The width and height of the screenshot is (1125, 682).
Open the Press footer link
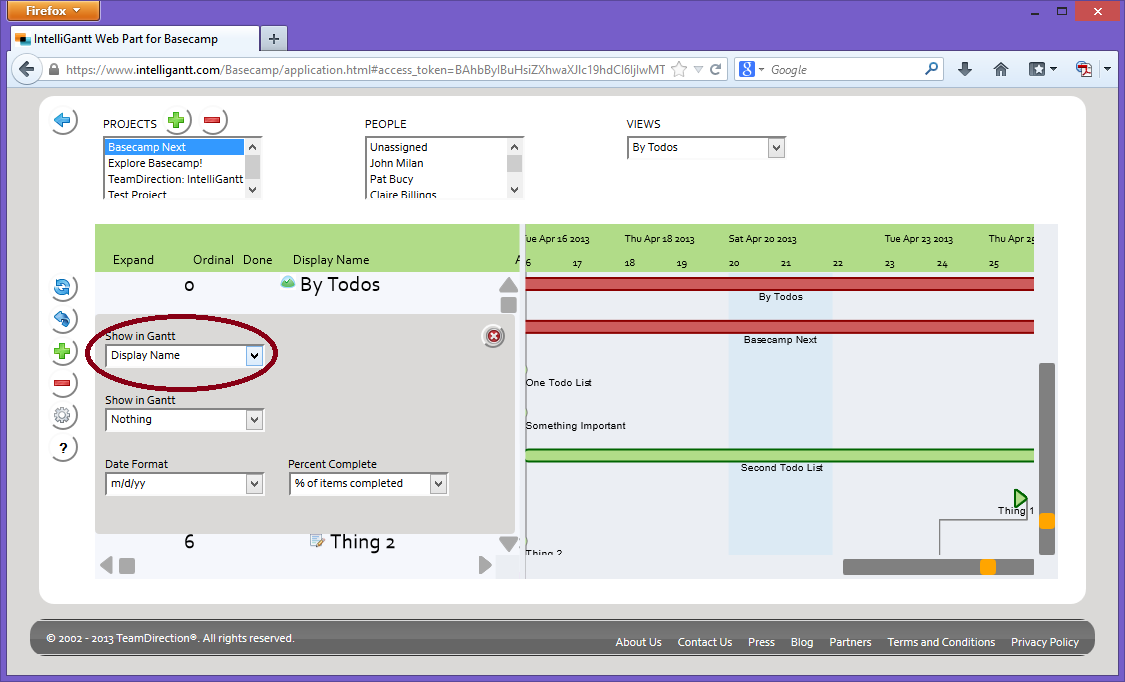tap(761, 642)
